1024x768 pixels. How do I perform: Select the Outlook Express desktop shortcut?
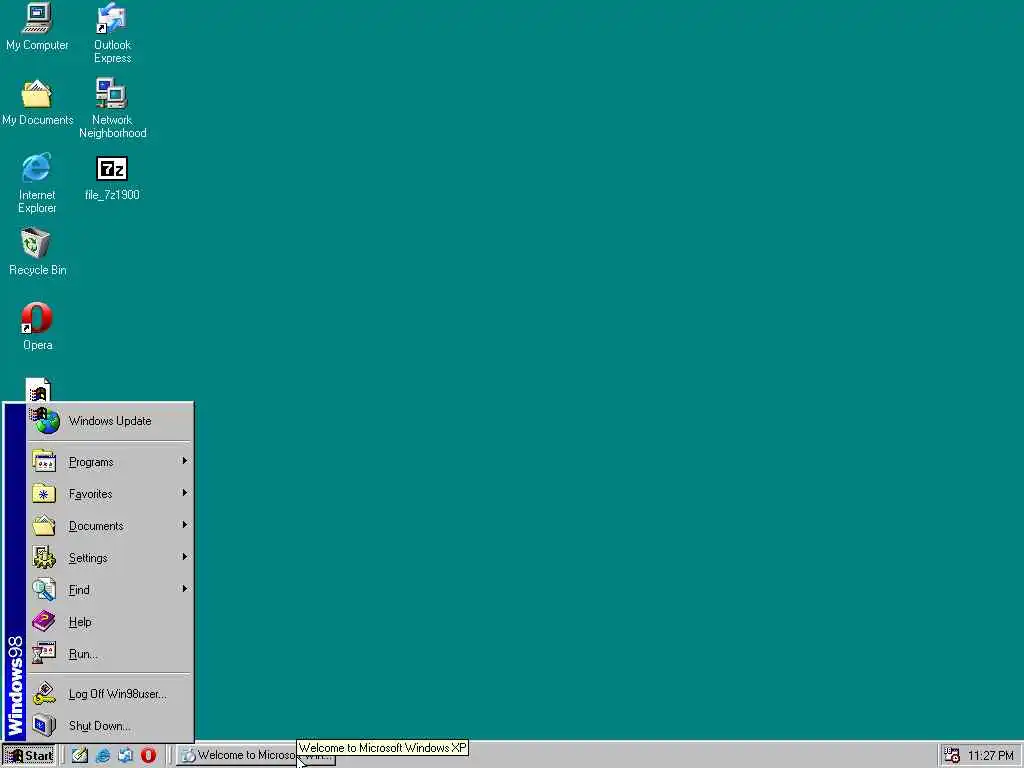(112, 33)
